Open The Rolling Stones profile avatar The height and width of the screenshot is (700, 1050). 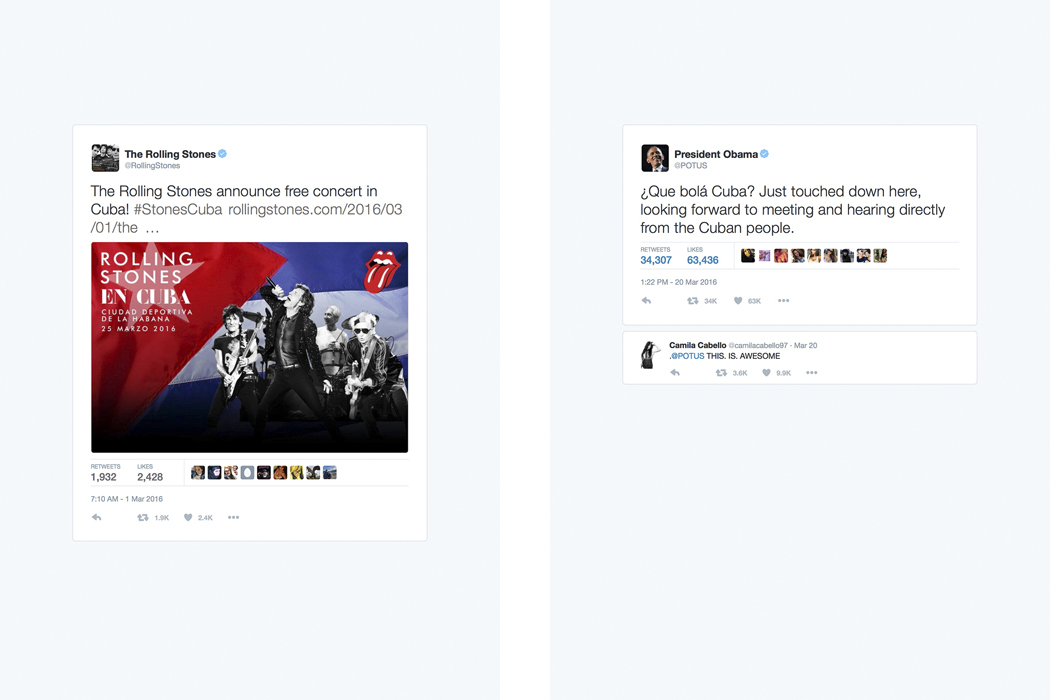(105, 158)
